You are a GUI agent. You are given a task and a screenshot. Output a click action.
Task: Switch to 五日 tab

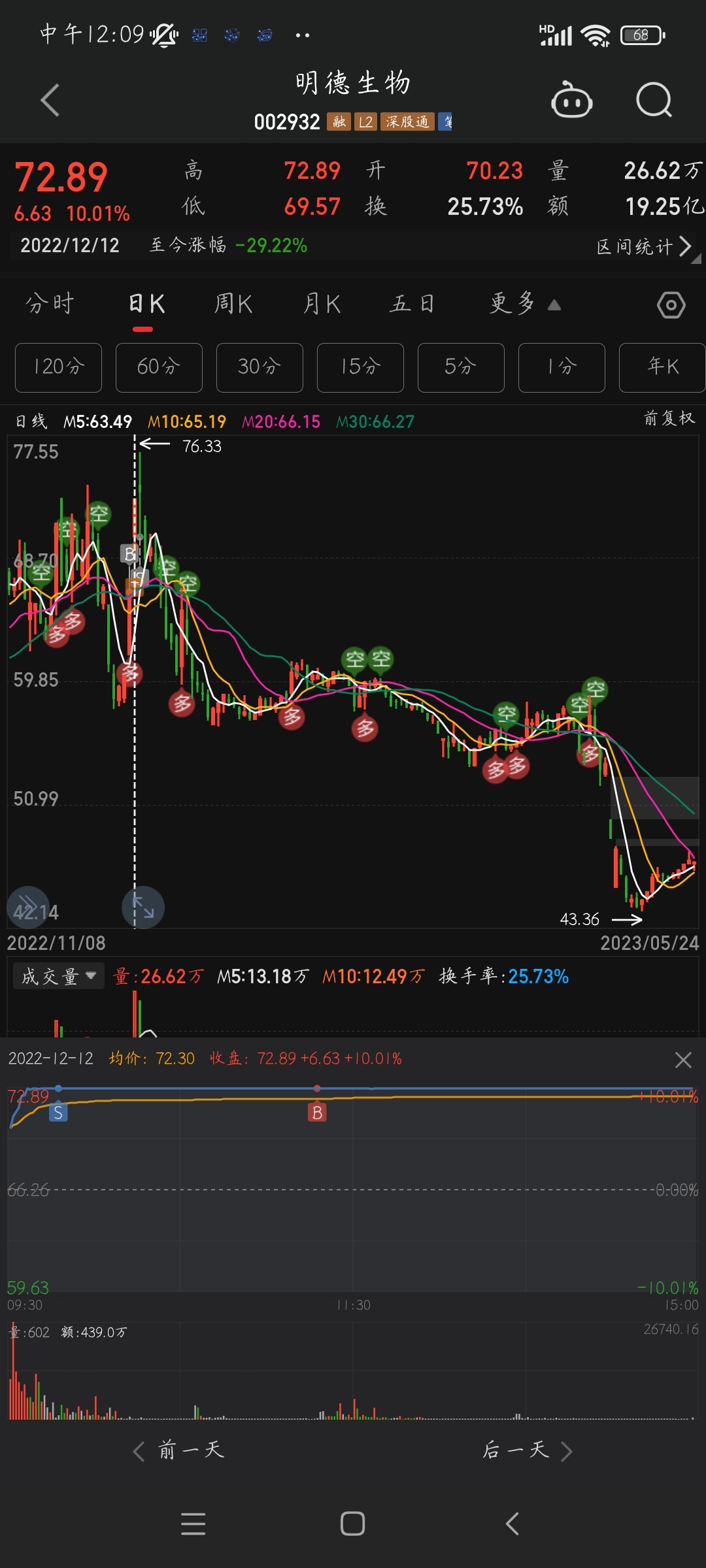[x=412, y=304]
